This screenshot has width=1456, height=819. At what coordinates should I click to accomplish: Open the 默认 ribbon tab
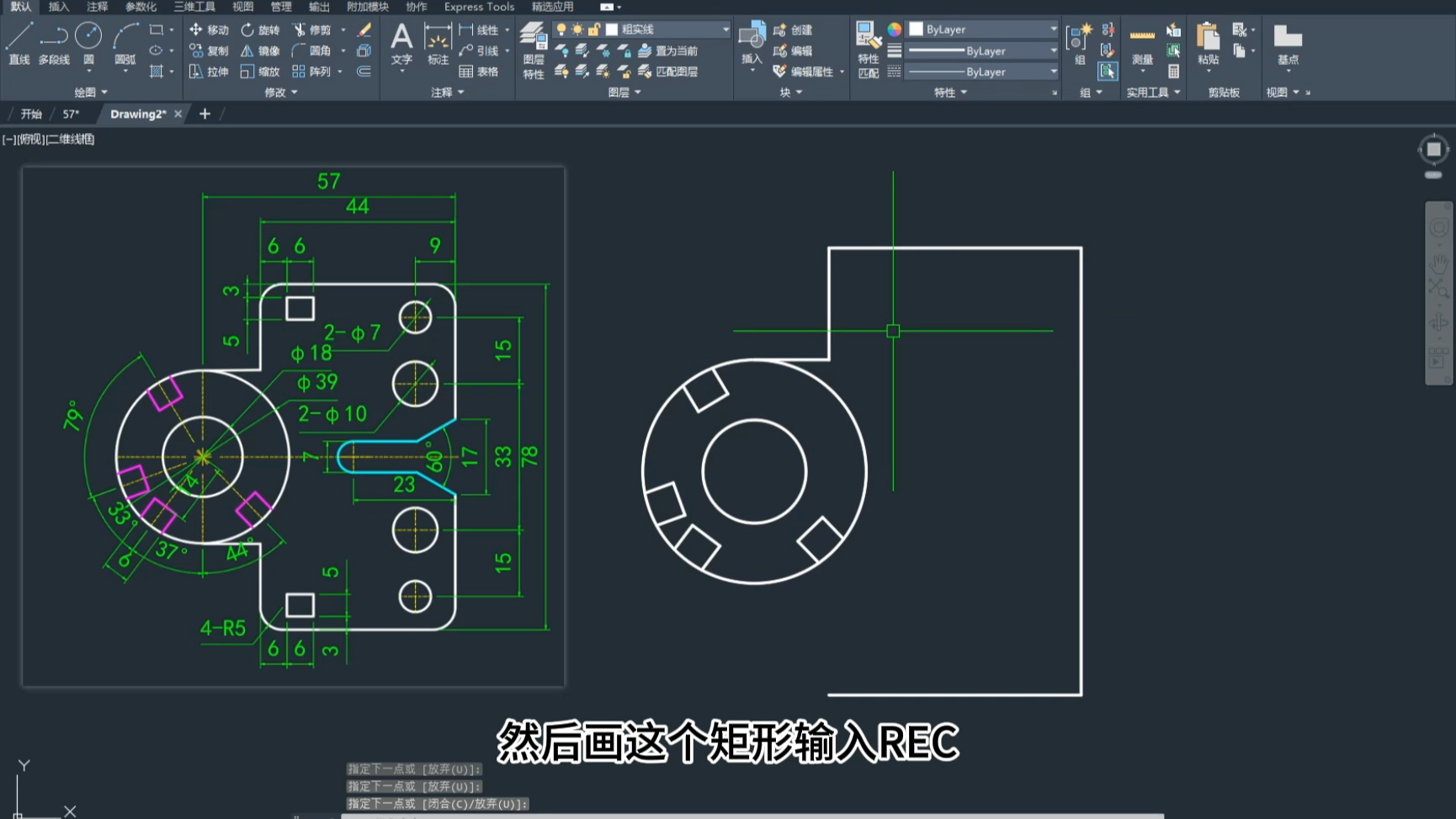point(20,7)
